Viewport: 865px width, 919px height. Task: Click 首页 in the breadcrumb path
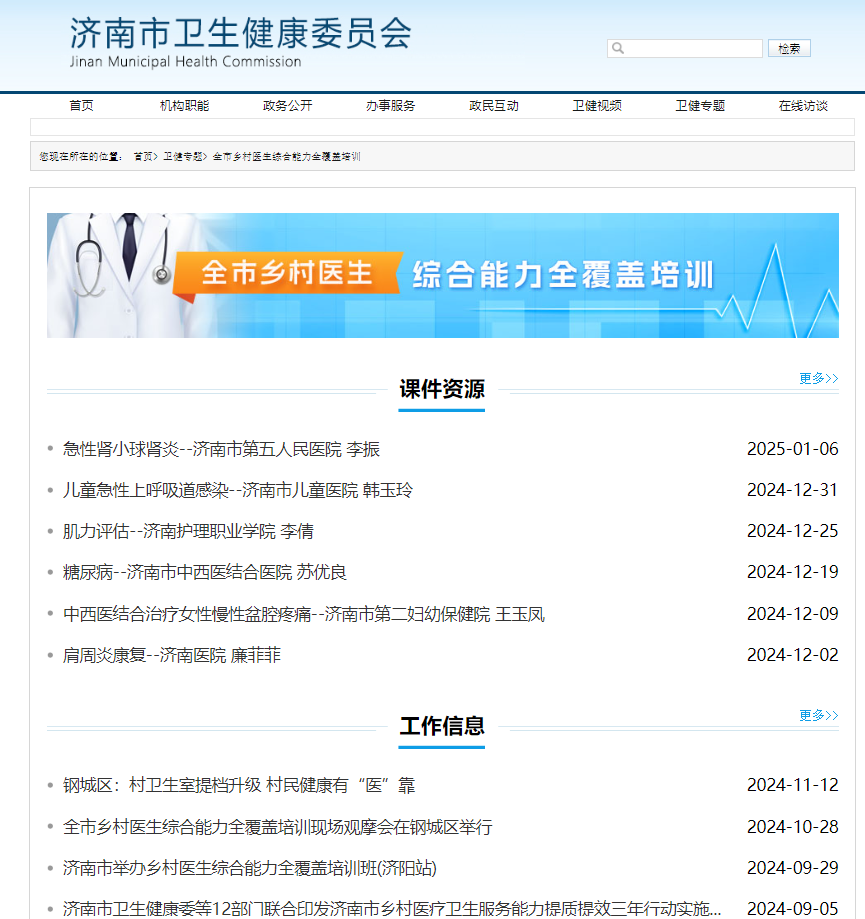143,157
